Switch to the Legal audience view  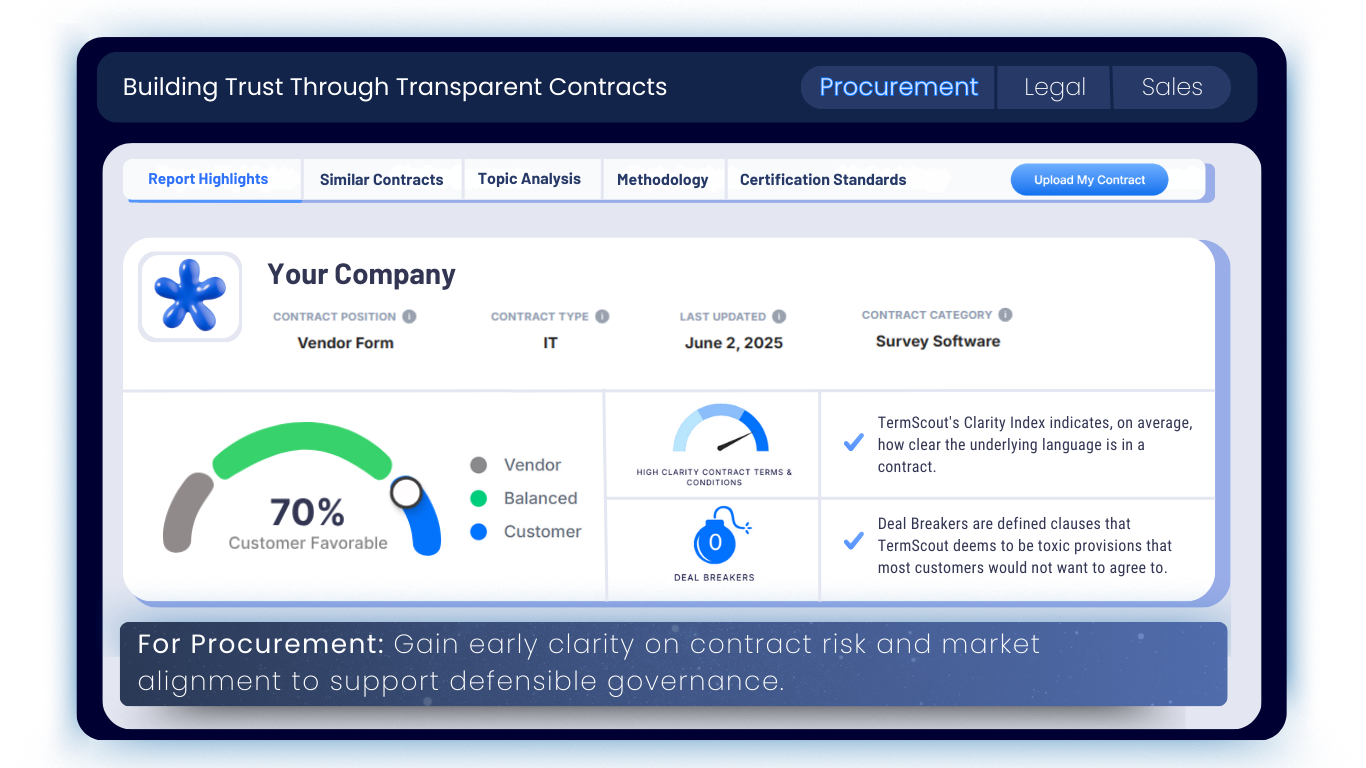click(1053, 87)
